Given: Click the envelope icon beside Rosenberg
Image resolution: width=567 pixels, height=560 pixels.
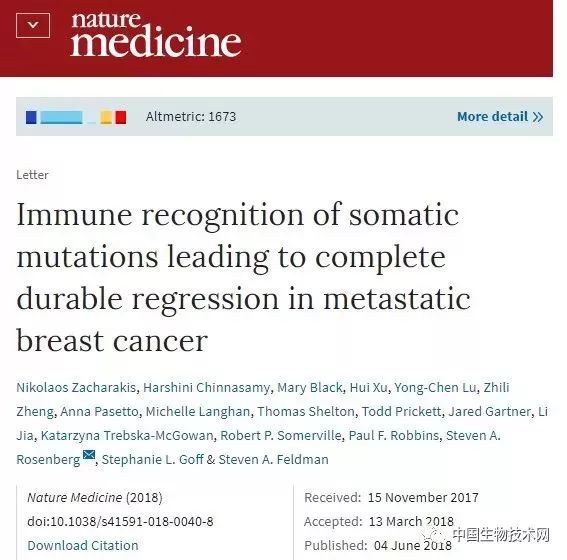Looking at the screenshot, I should pos(89,454).
